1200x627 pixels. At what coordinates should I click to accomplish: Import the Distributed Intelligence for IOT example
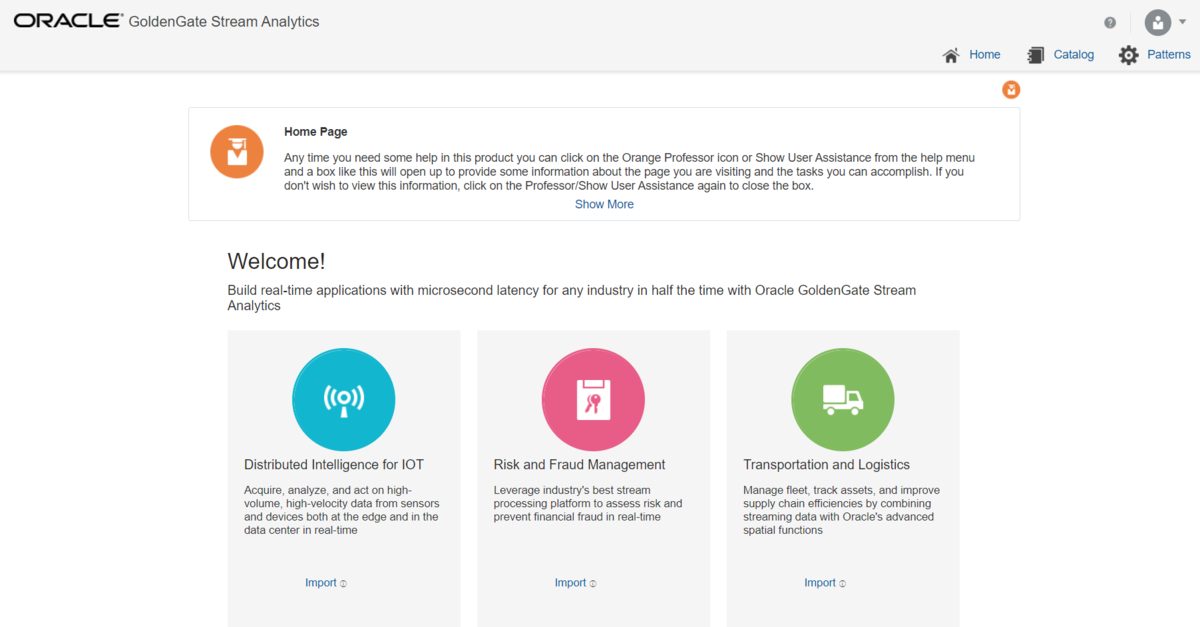pyautogui.click(x=321, y=583)
